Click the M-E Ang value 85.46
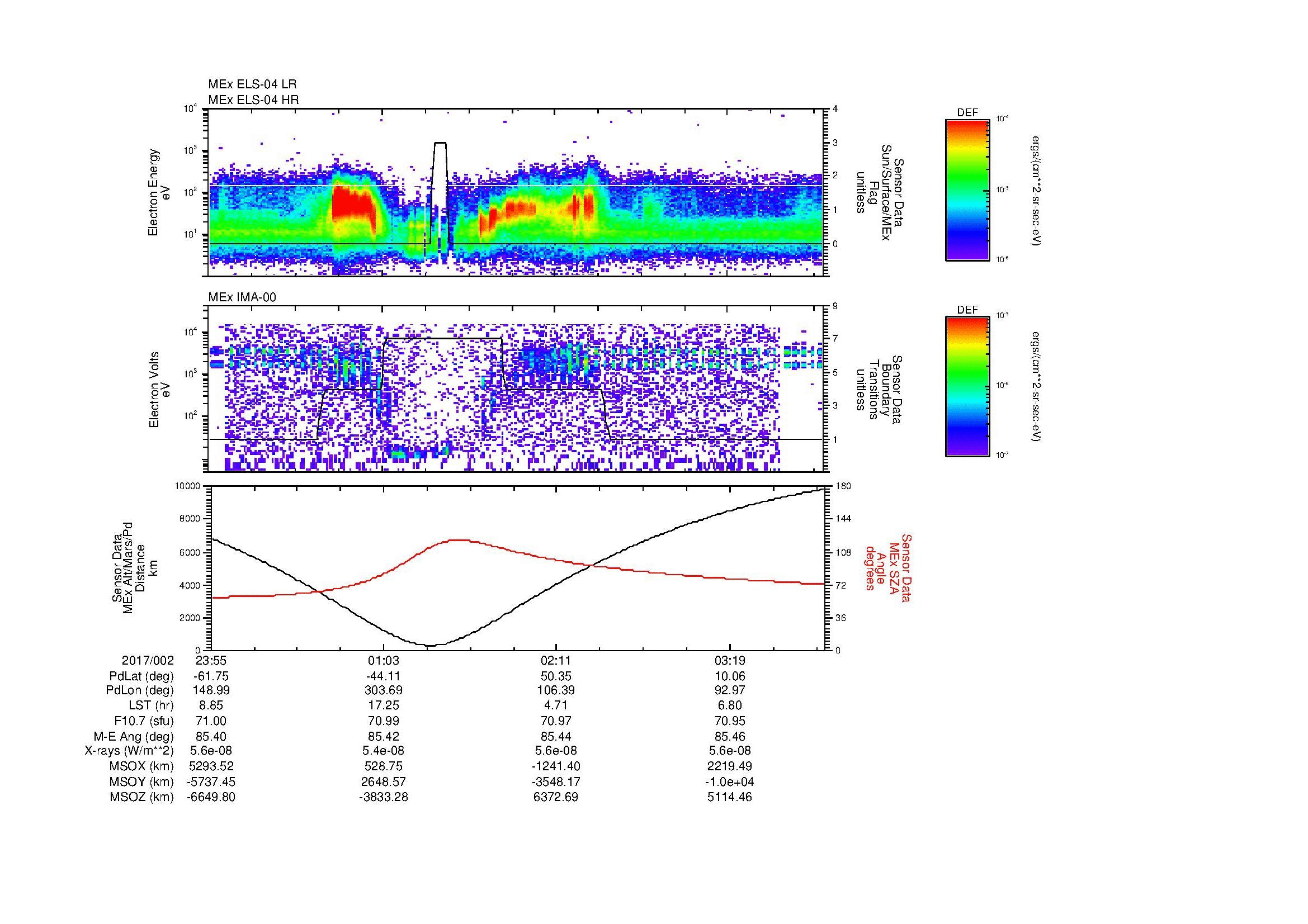The height and width of the screenshot is (924, 1308). coord(729,736)
